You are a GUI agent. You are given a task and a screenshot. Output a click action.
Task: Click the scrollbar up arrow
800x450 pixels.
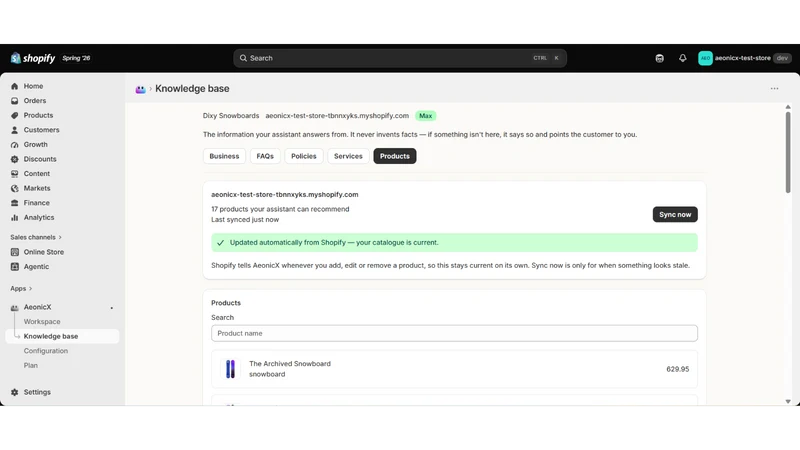[x=788, y=107]
